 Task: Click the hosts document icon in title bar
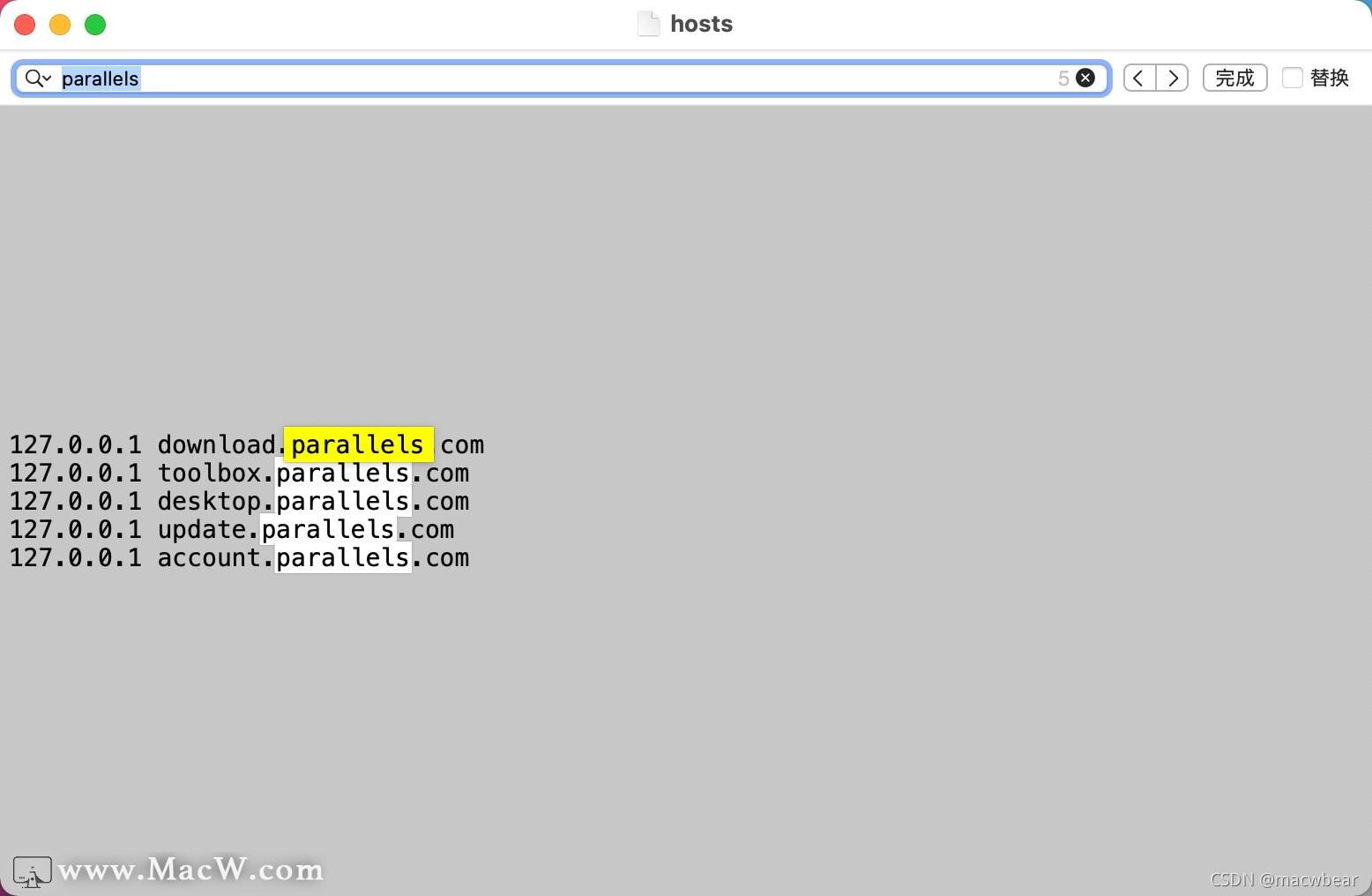[649, 24]
